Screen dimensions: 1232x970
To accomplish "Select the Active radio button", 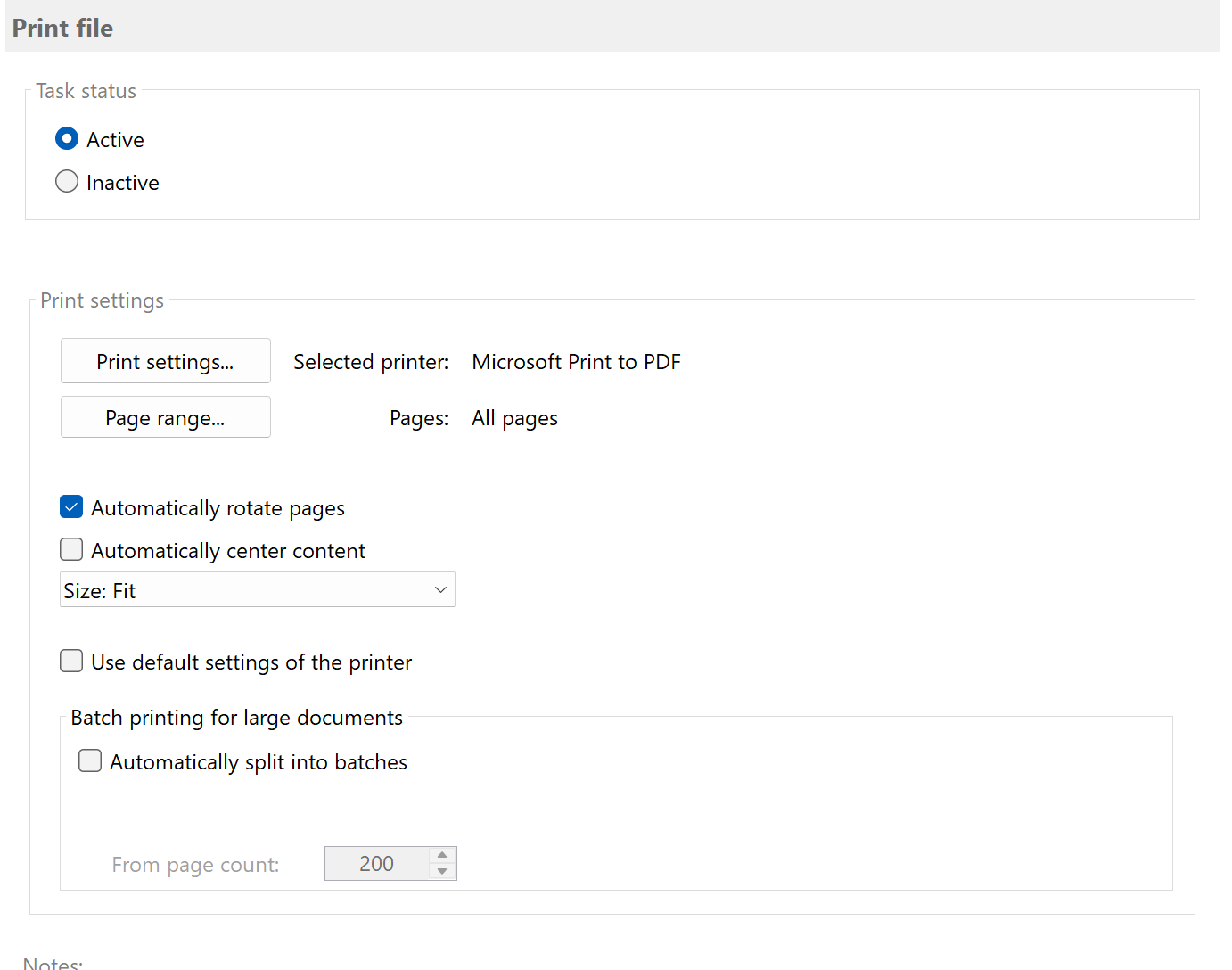I will click(67, 138).
